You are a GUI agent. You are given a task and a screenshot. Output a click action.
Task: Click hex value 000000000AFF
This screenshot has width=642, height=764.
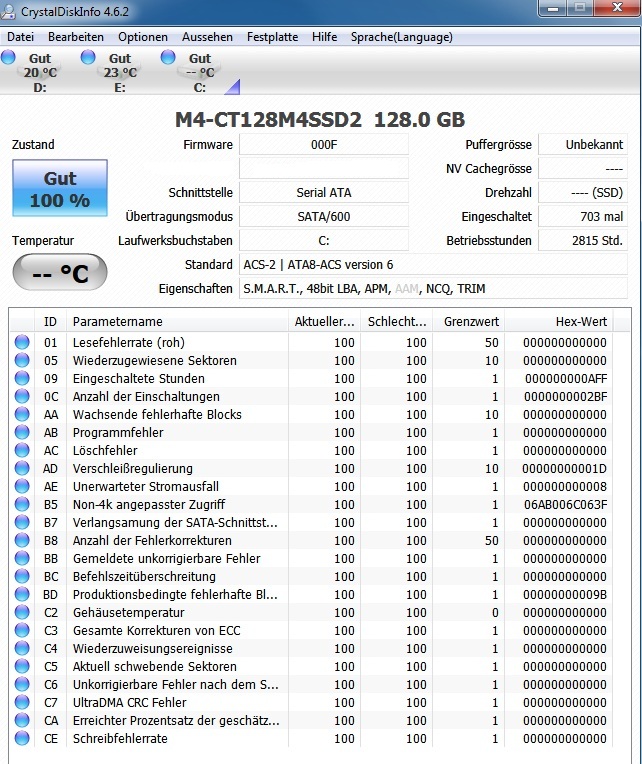point(566,378)
